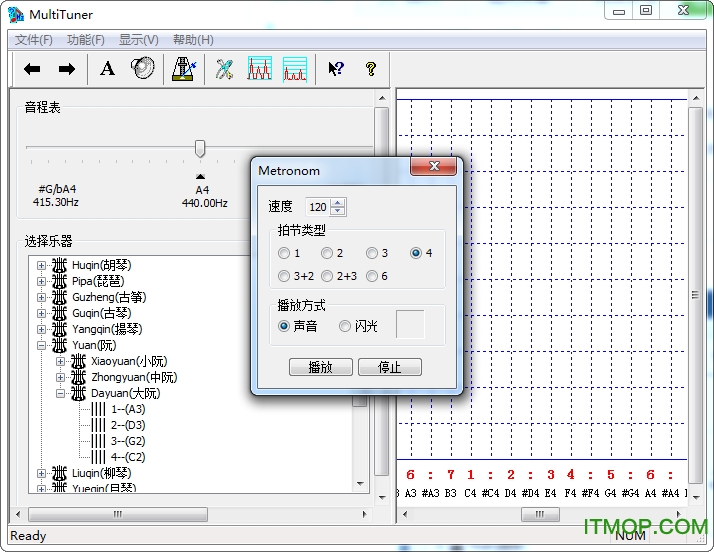Collapse the Dayuan(大阮) tree node
The width and height of the screenshot is (714, 552).
tap(60, 393)
